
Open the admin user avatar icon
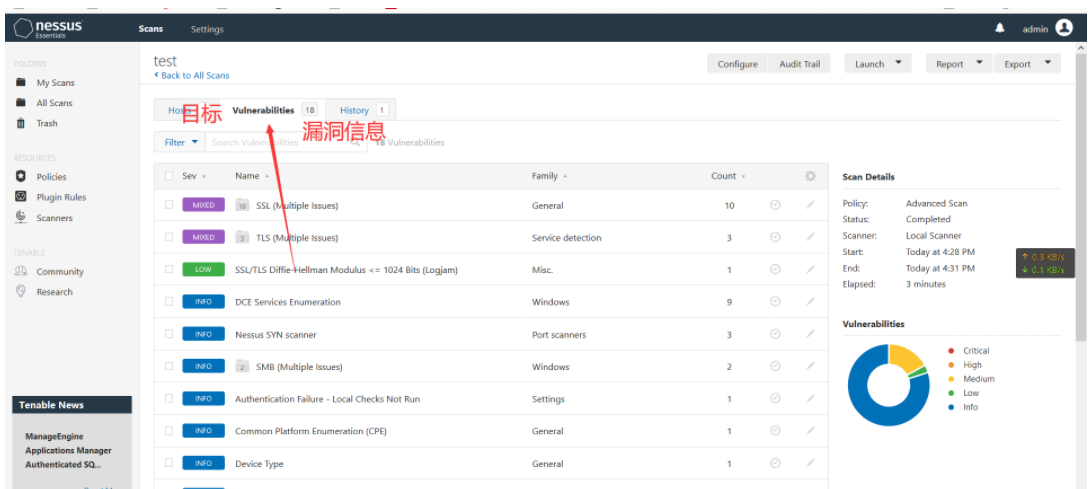(x=1064, y=28)
